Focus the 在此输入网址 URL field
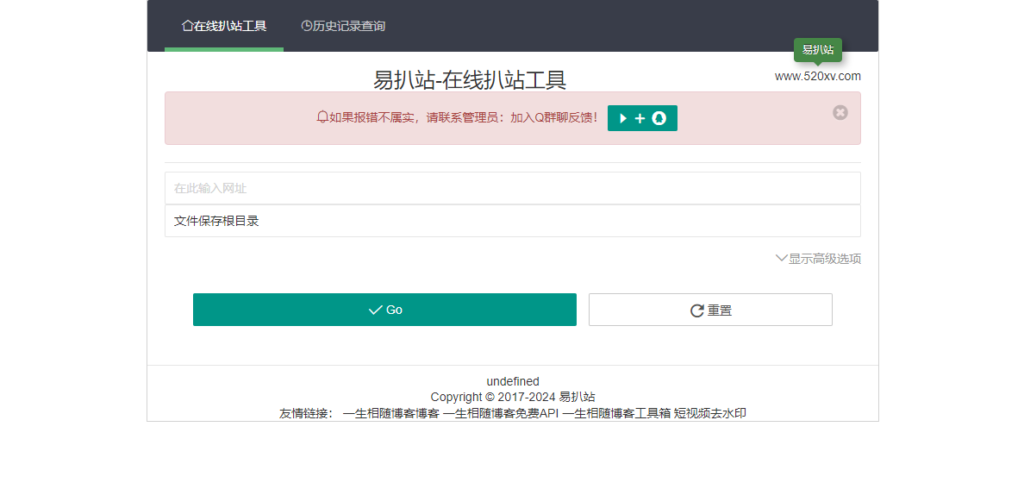The width and height of the screenshot is (1024, 483). point(513,189)
